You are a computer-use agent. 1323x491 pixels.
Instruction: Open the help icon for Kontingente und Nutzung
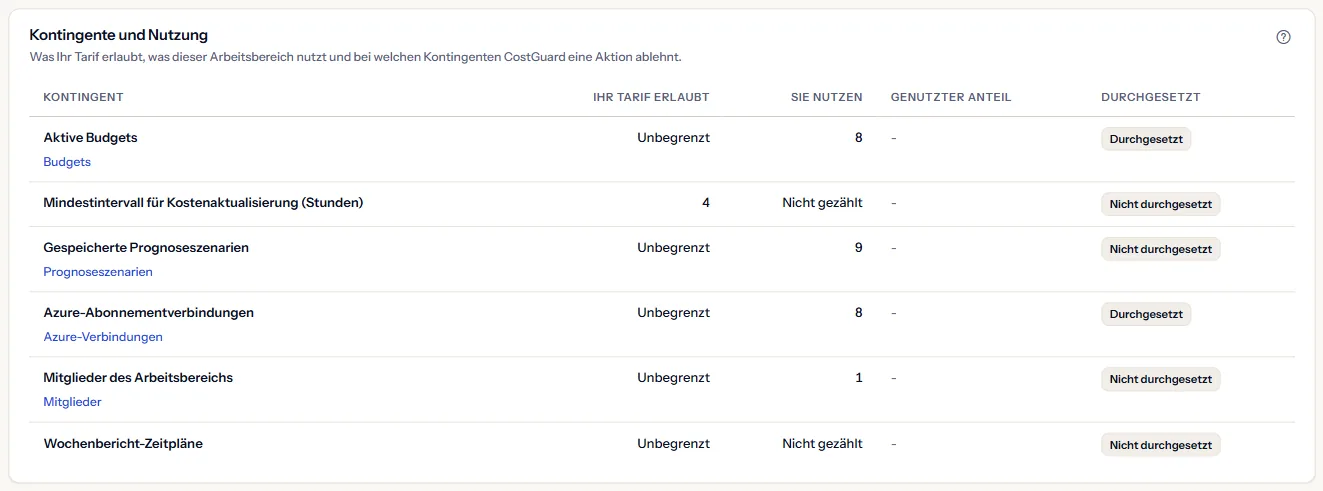tap(1284, 37)
